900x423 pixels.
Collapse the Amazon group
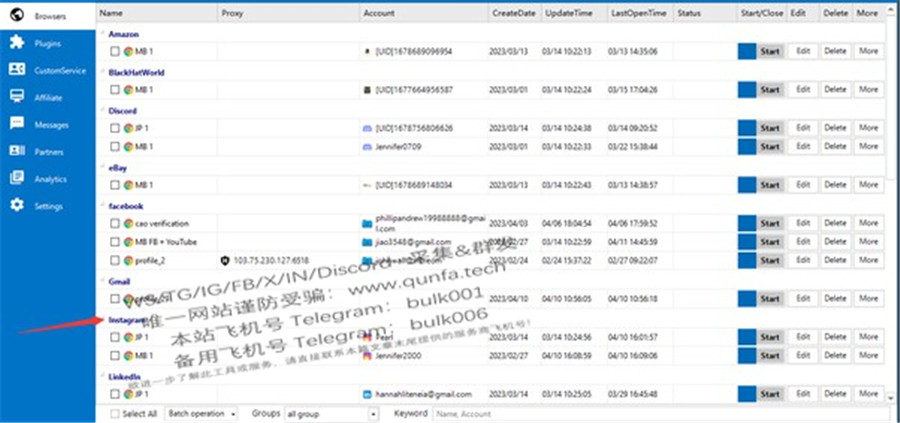[x=103, y=33]
